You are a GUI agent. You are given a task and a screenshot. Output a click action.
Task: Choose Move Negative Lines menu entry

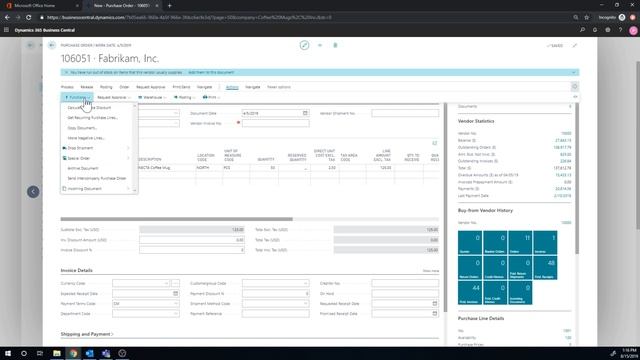(86, 138)
